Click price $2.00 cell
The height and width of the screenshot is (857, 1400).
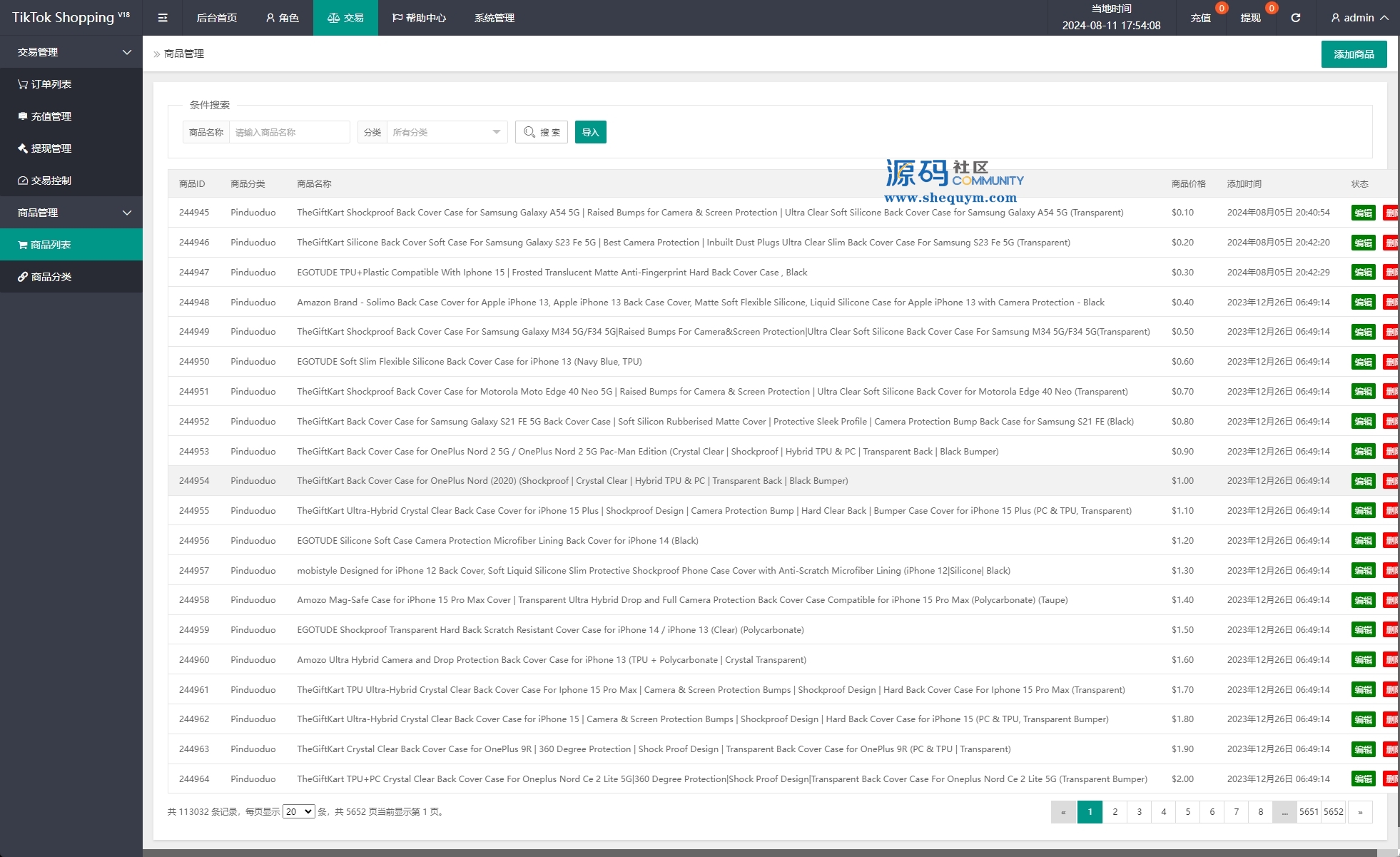[x=1182, y=779]
